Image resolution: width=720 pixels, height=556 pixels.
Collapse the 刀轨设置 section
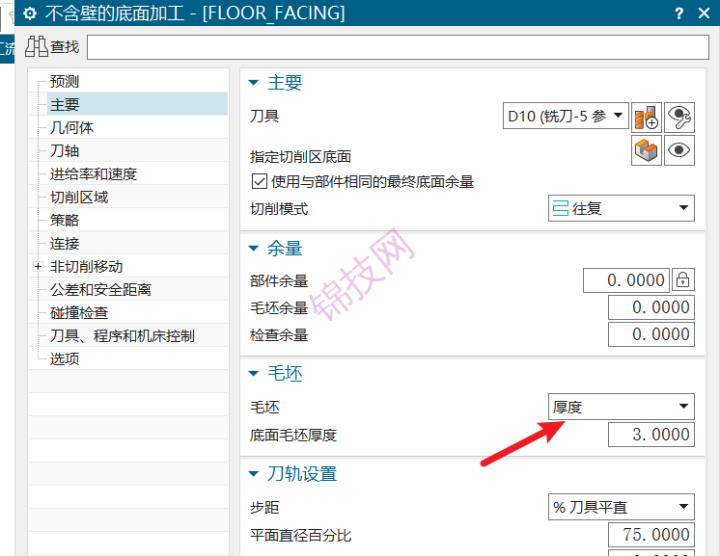point(253,474)
